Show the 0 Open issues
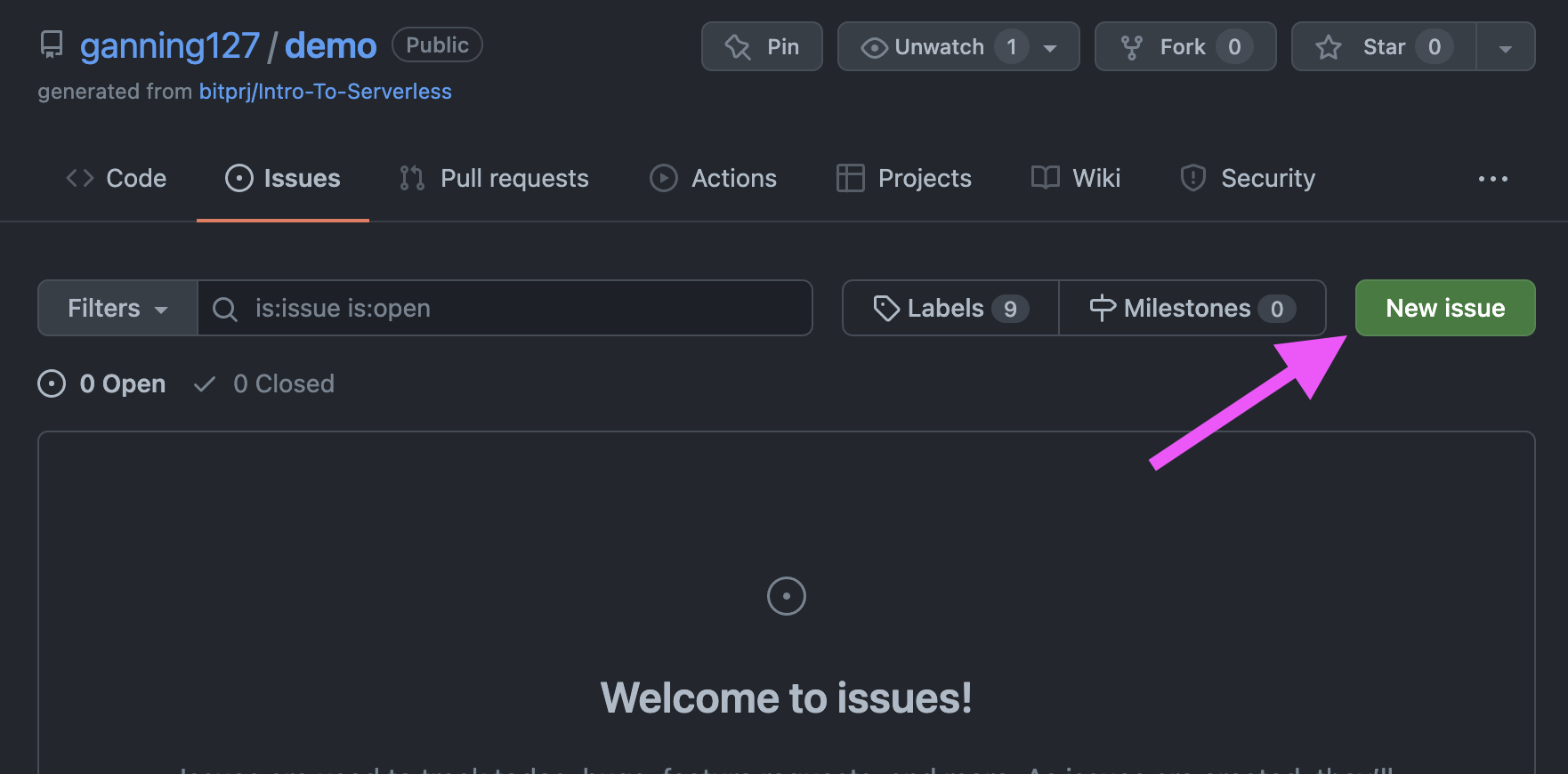 [101, 383]
